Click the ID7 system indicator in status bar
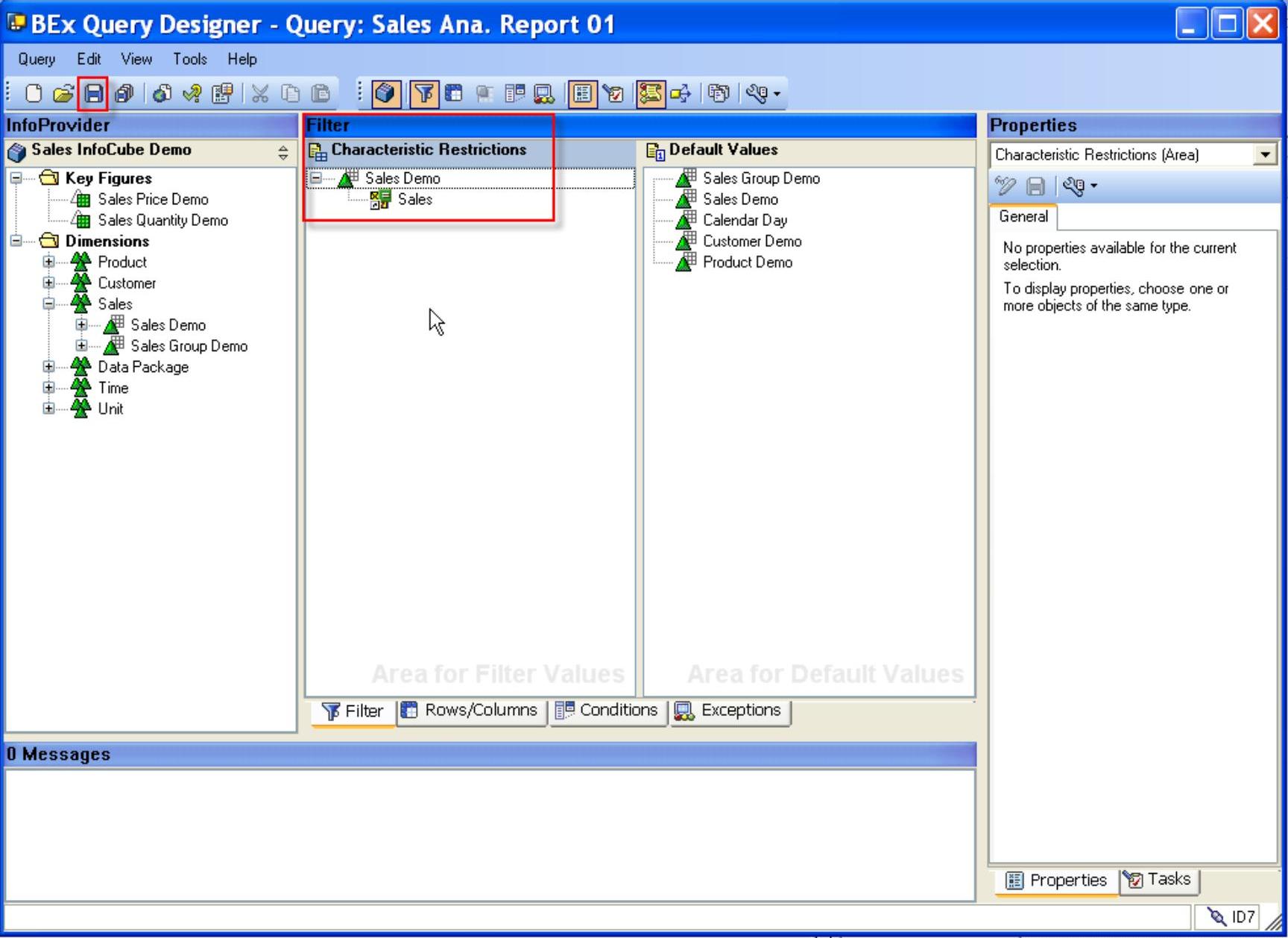1288x938 pixels. click(1232, 916)
